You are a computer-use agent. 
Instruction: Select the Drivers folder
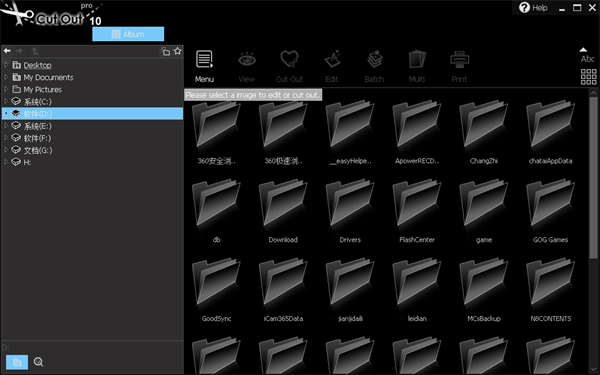click(x=350, y=211)
